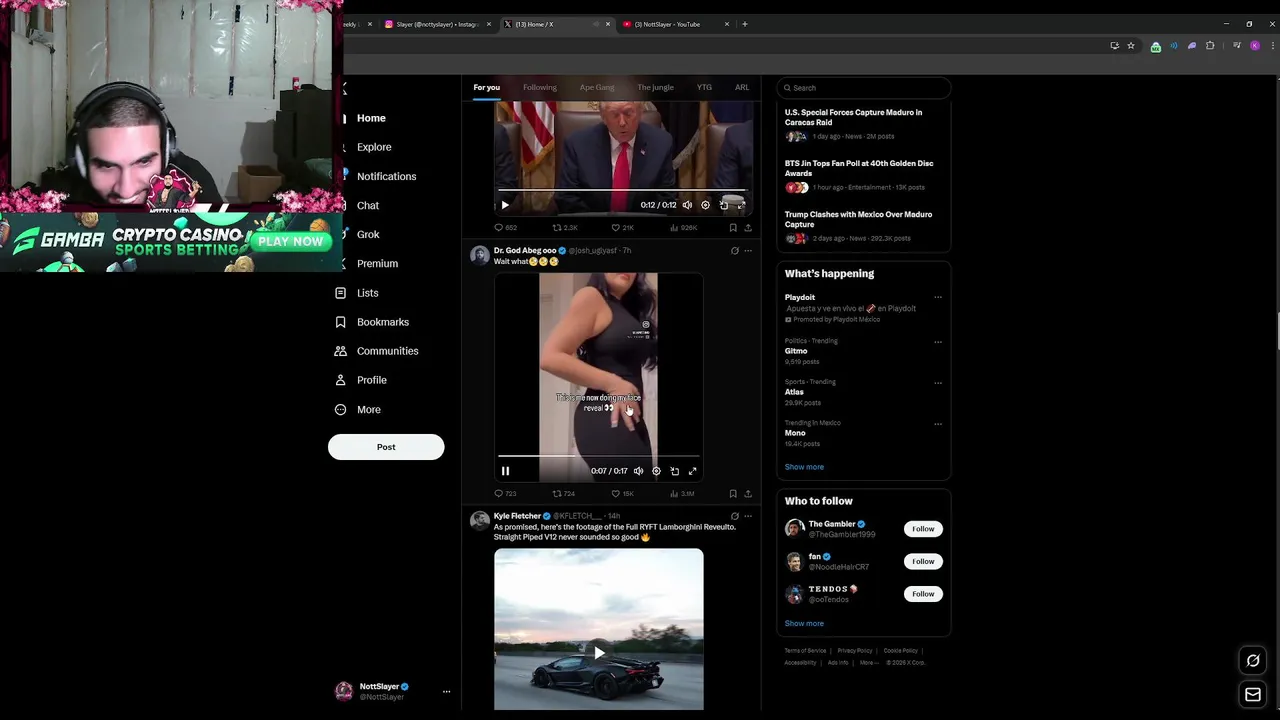The image size is (1280, 720).
Task: Follow The Gambler
Action: pos(923,529)
